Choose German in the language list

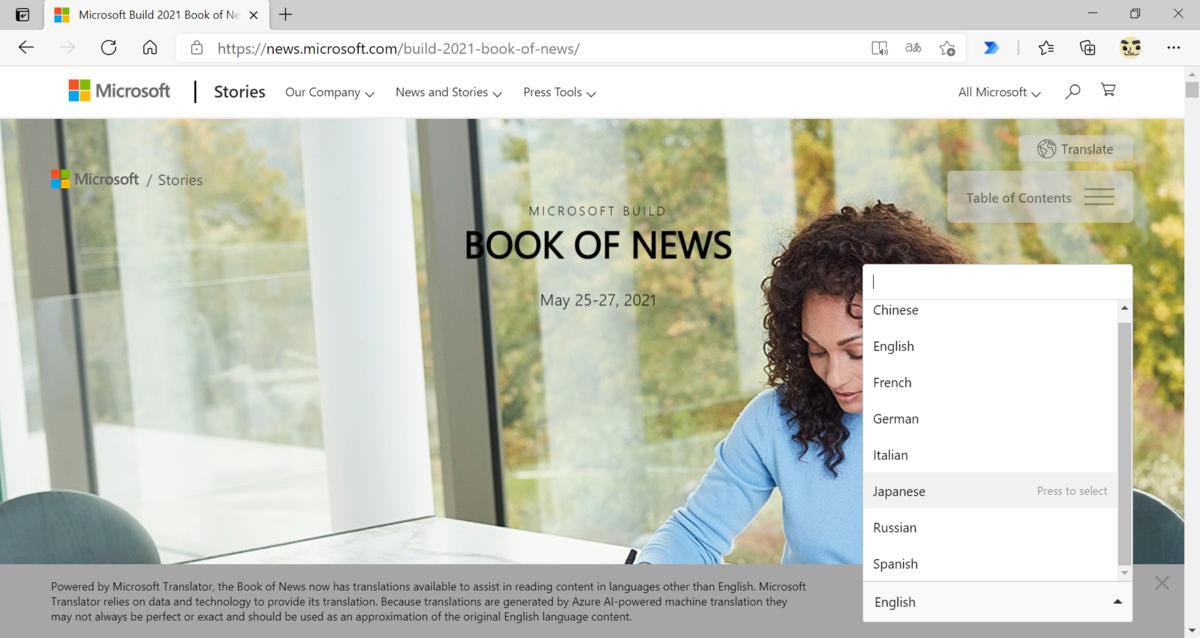990,418
